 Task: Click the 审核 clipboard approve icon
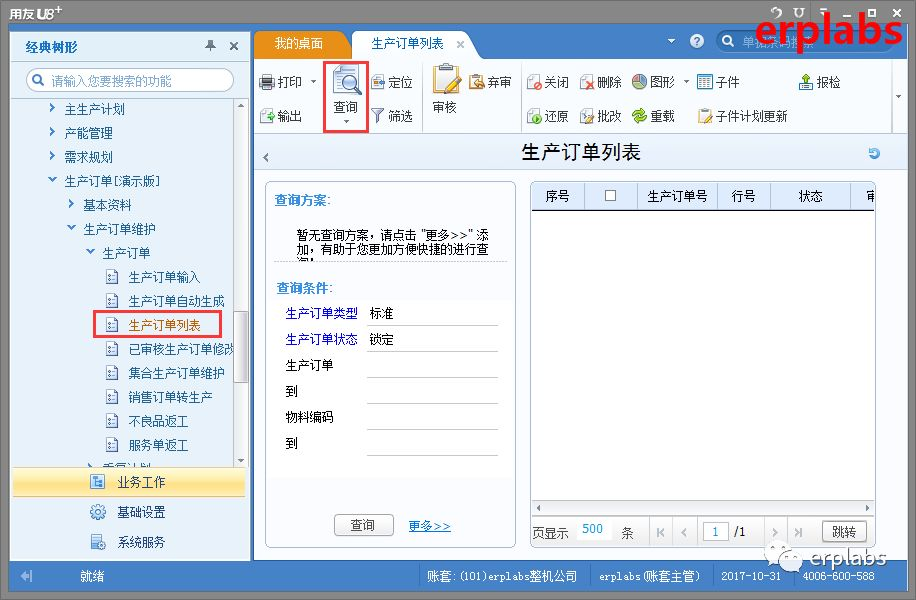point(446,79)
